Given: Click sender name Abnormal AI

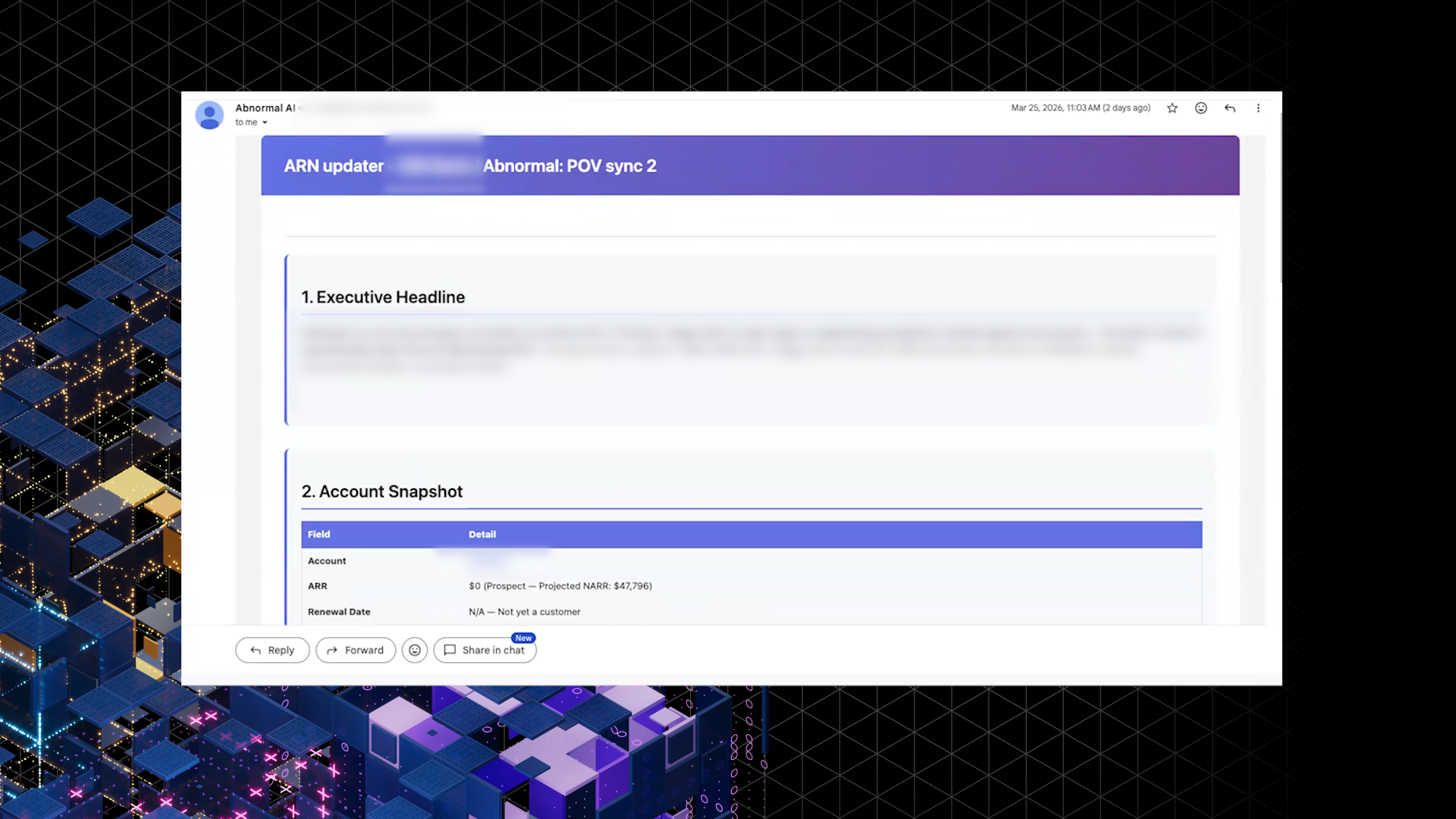Looking at the screenshot, I should [265, 108].
